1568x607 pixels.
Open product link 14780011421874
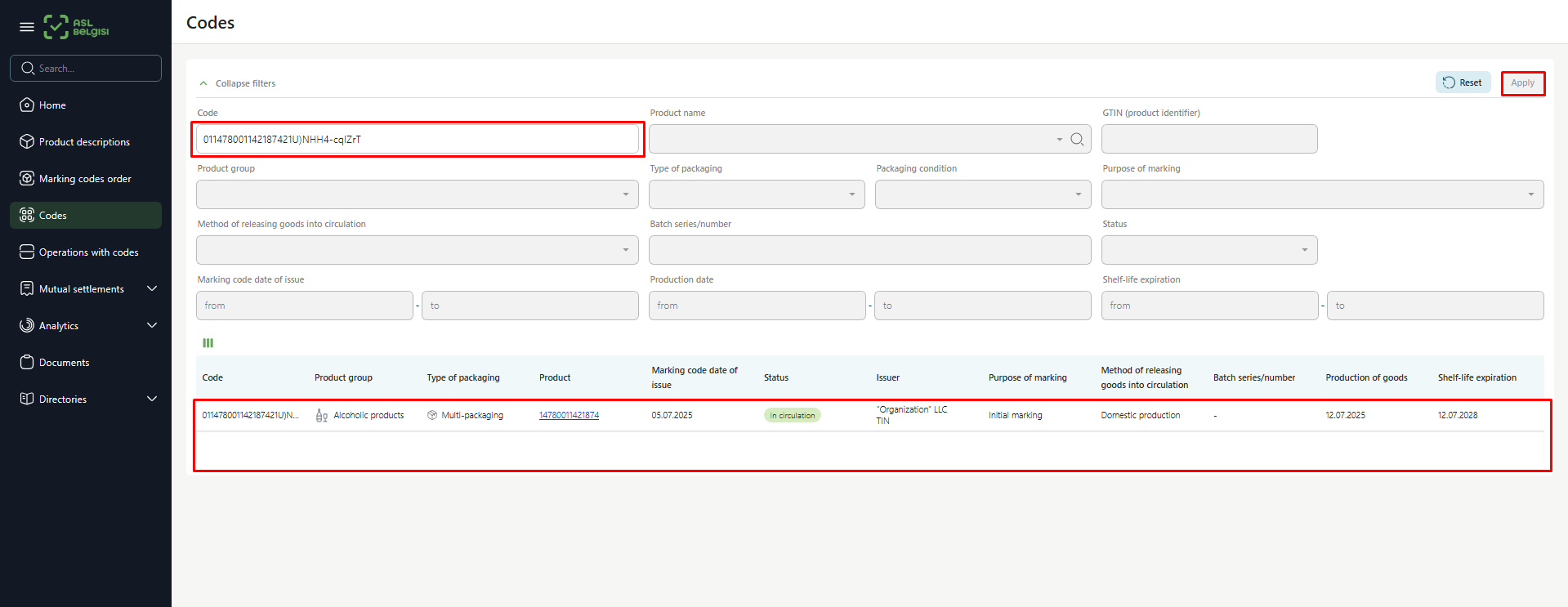click(569, 416)
